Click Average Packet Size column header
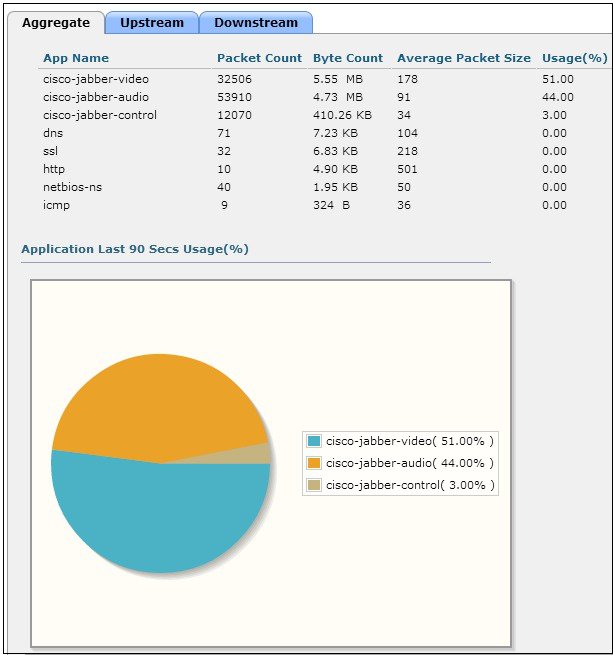Screen dimensions: 613x655 (464, 58)
